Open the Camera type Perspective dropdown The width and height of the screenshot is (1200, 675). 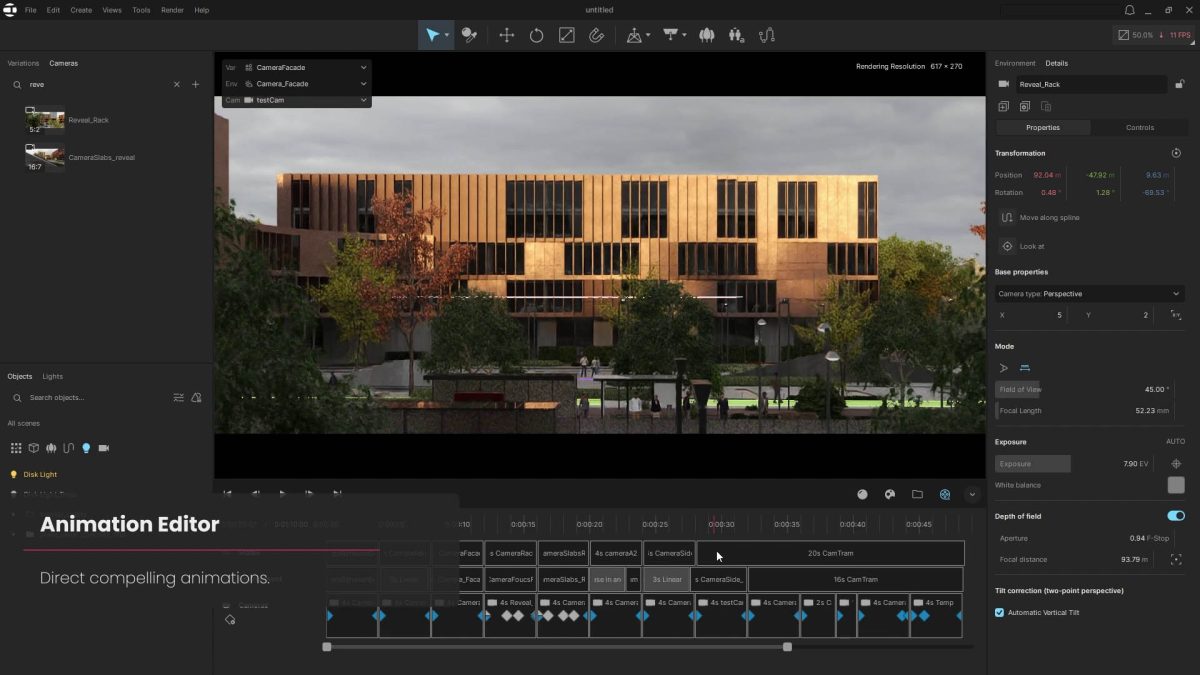1089,293
